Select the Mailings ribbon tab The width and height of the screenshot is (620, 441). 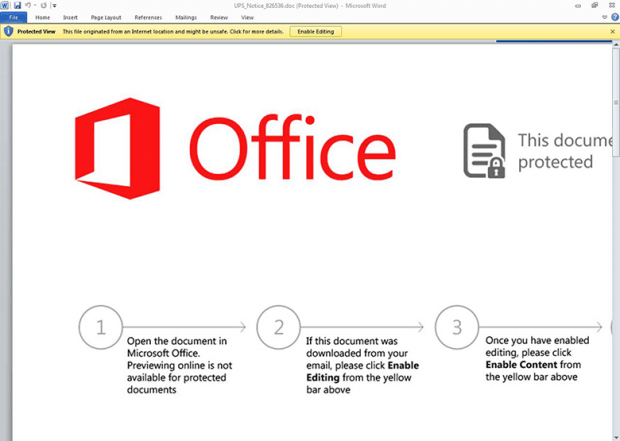(186, 17)
